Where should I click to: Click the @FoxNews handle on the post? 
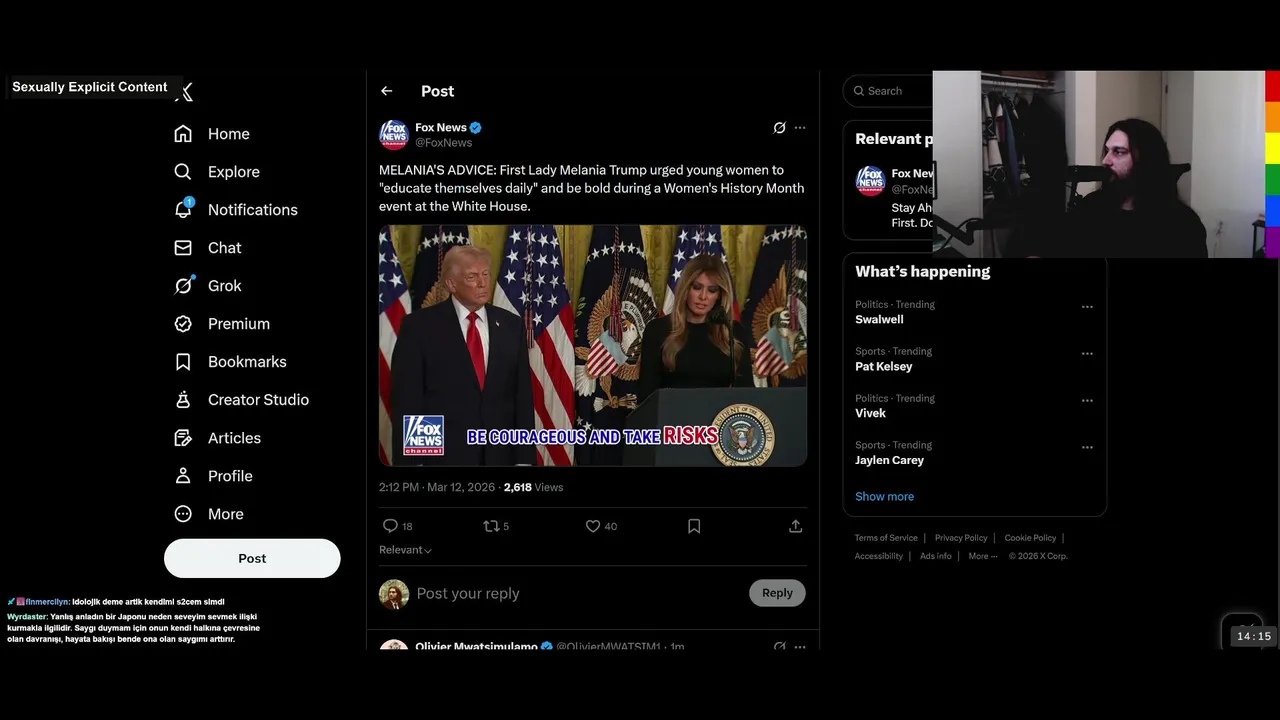[x=444, y=143]
